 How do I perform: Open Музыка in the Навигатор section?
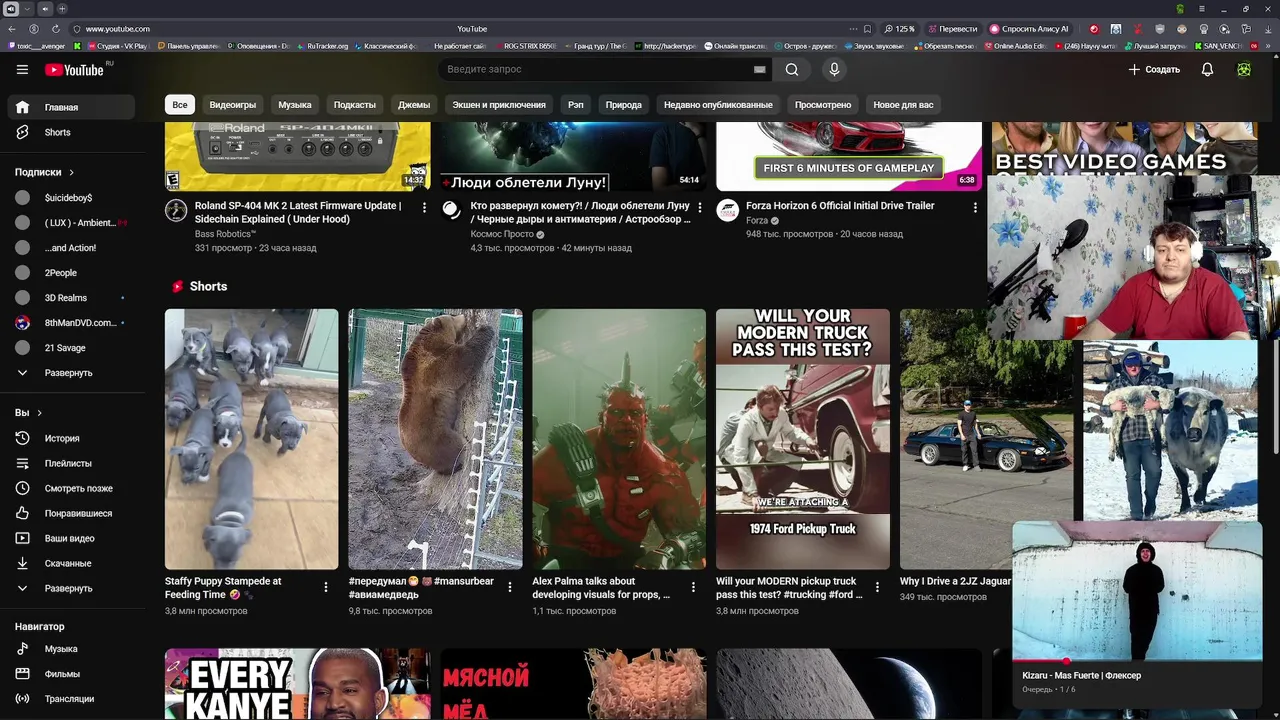tap(71, 649)
